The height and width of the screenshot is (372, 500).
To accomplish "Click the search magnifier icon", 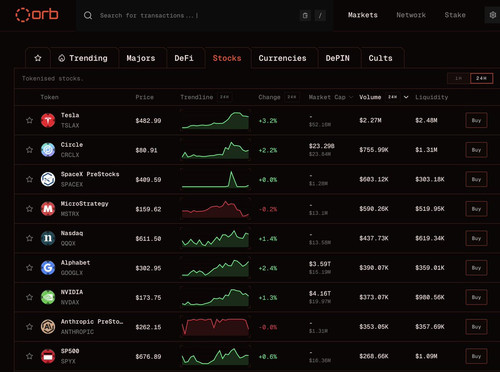I will [x=88, y=15].
